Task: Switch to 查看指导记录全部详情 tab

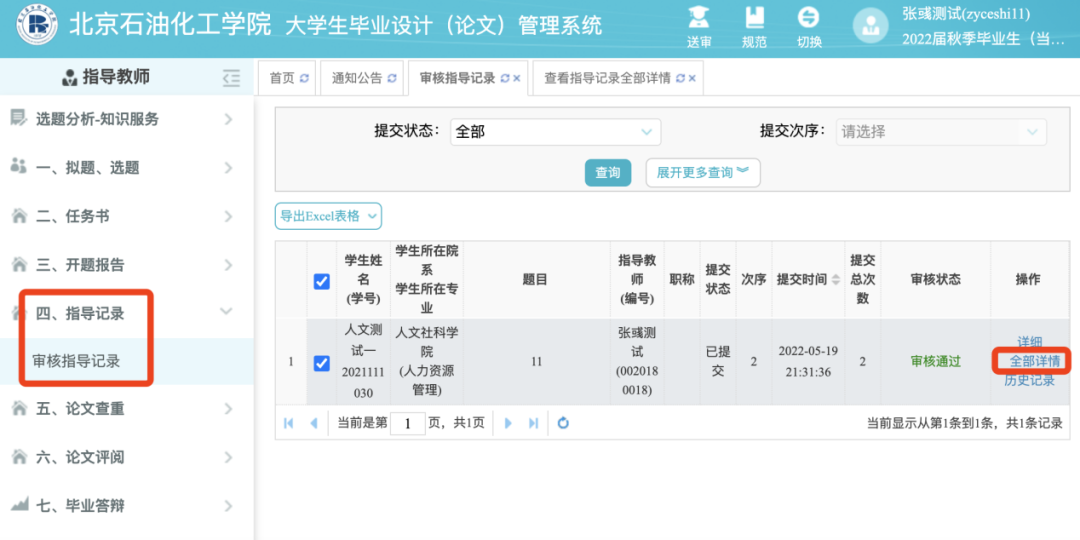Action: coord(607,78)
